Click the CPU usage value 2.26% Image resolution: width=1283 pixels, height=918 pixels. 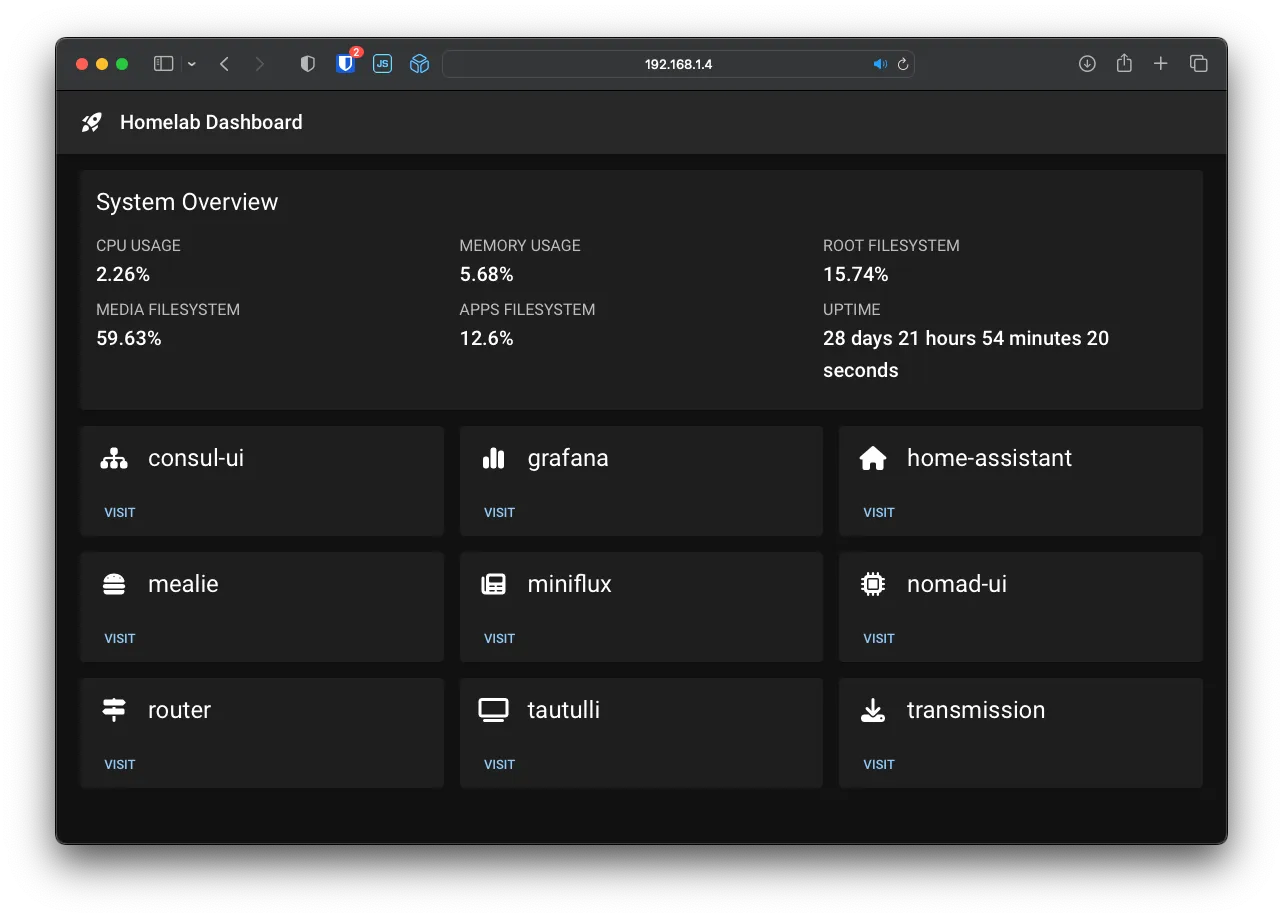click(123, 274)
